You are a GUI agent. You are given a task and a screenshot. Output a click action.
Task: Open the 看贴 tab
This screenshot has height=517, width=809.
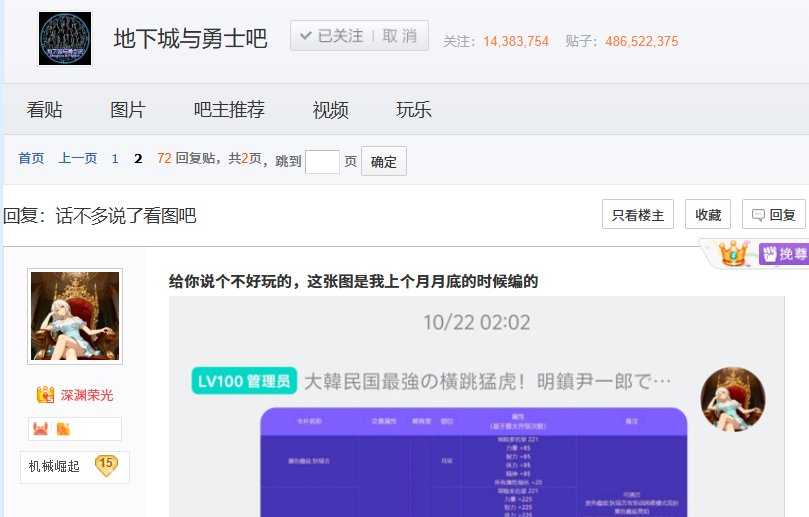tap(44, 109)
